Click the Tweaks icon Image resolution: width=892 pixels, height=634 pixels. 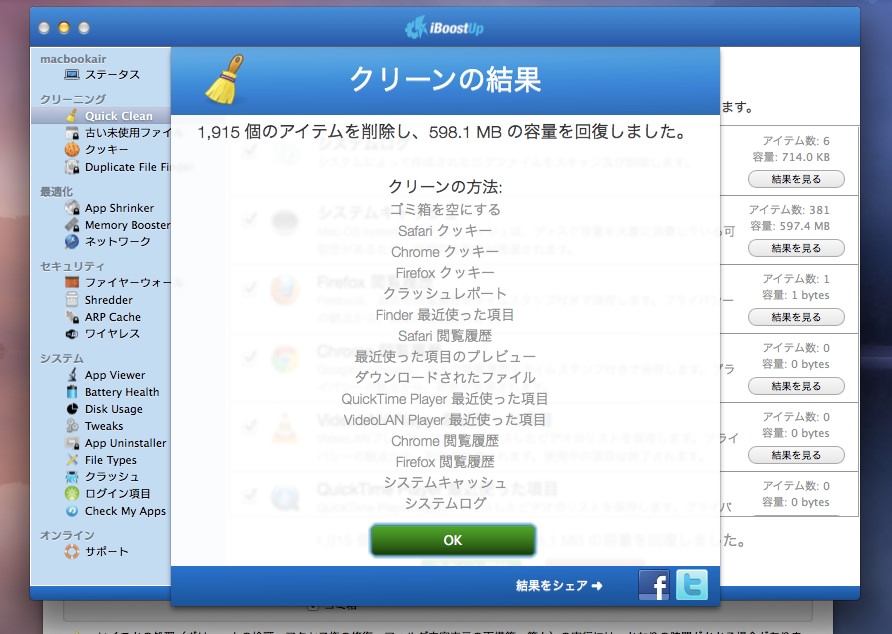point(72,426)
